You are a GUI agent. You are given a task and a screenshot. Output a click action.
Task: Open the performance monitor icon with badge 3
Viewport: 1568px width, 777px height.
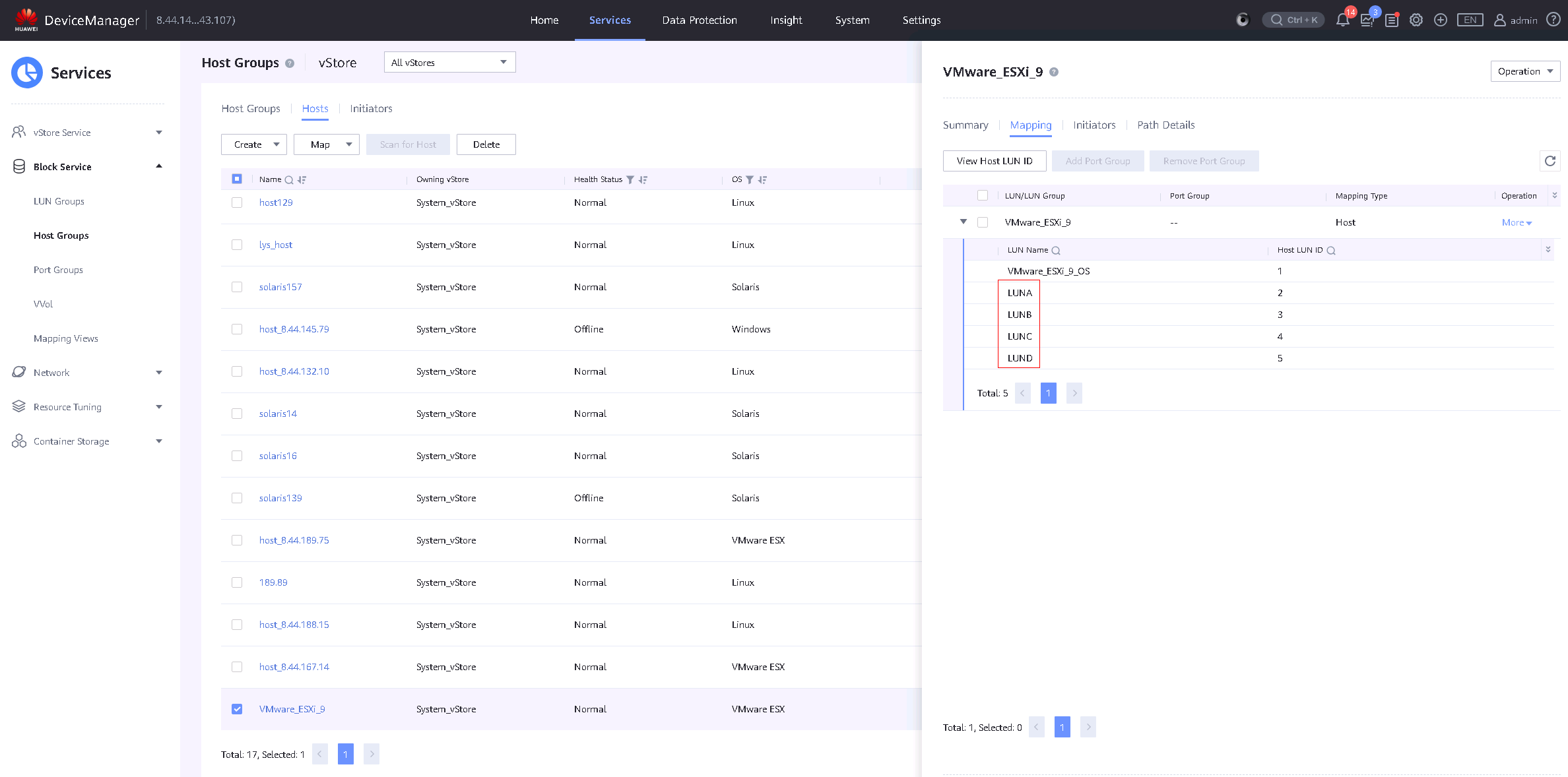[x=1367, y=20]
